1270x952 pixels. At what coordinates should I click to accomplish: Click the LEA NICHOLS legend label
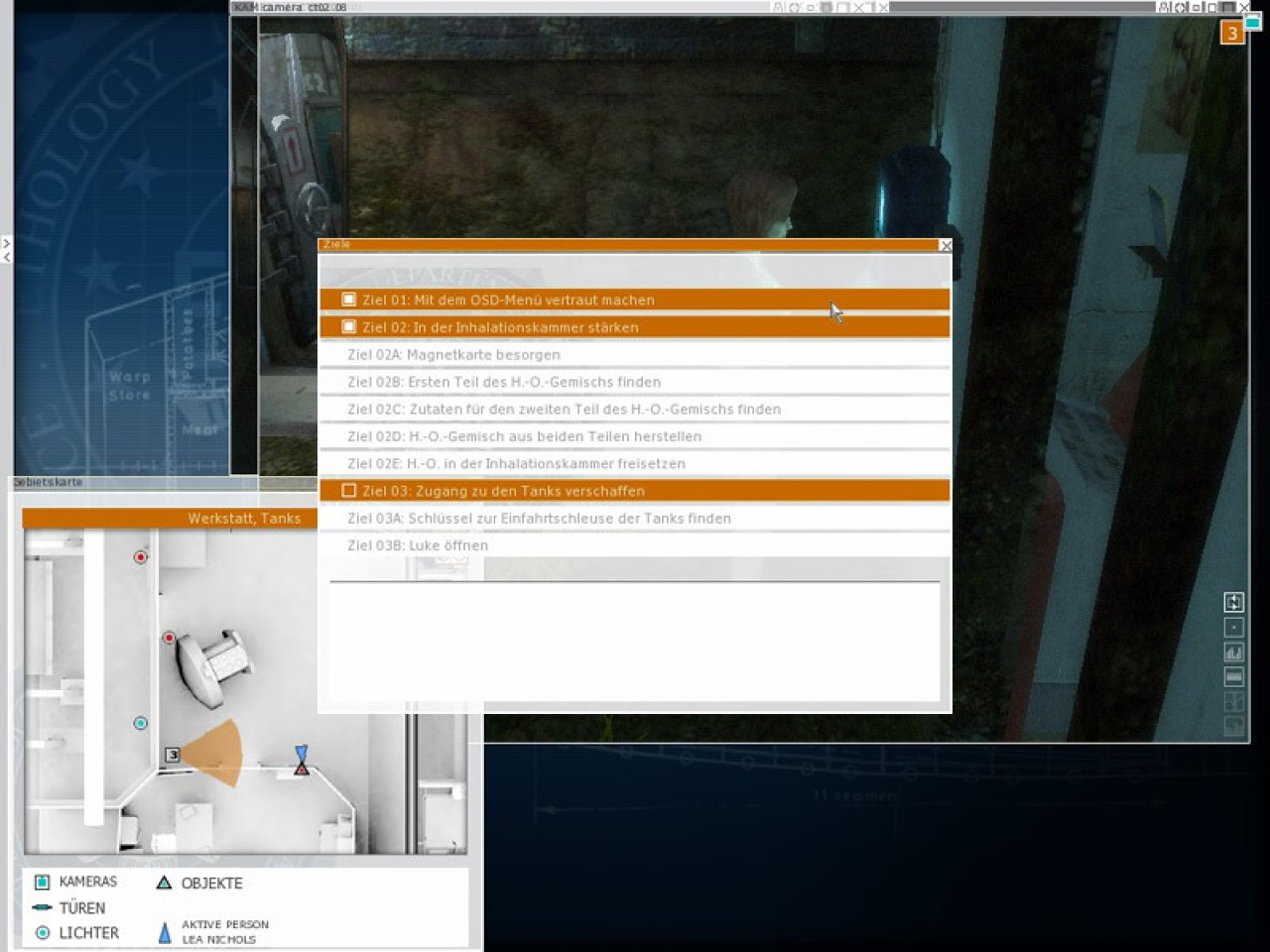pos(218,939)
